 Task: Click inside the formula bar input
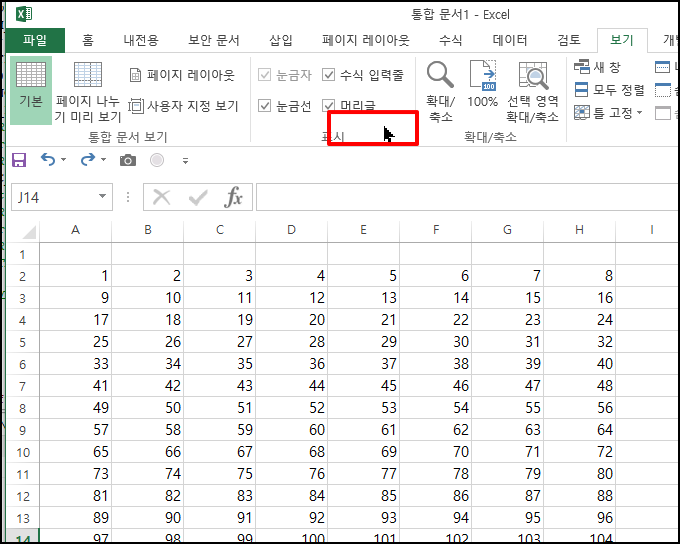tap(468, 197)
